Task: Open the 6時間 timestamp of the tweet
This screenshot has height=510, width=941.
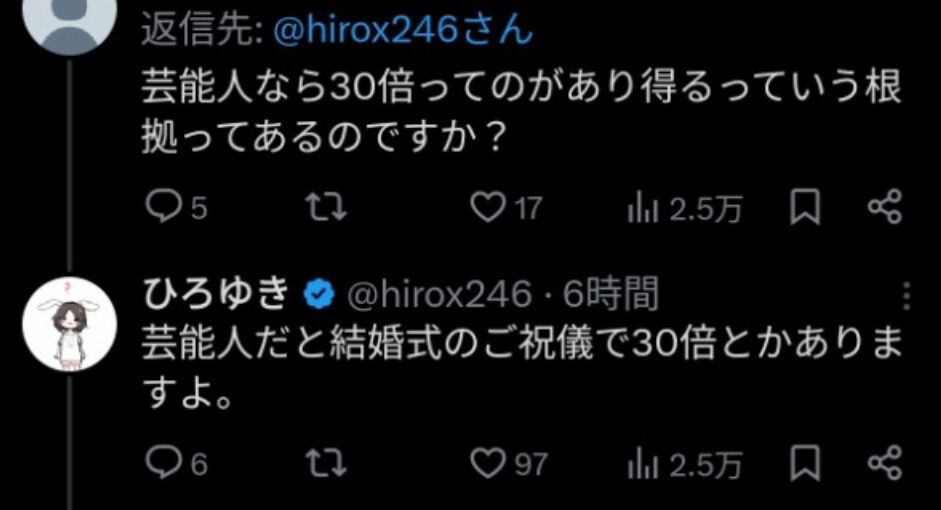Action: click(611, 294)
